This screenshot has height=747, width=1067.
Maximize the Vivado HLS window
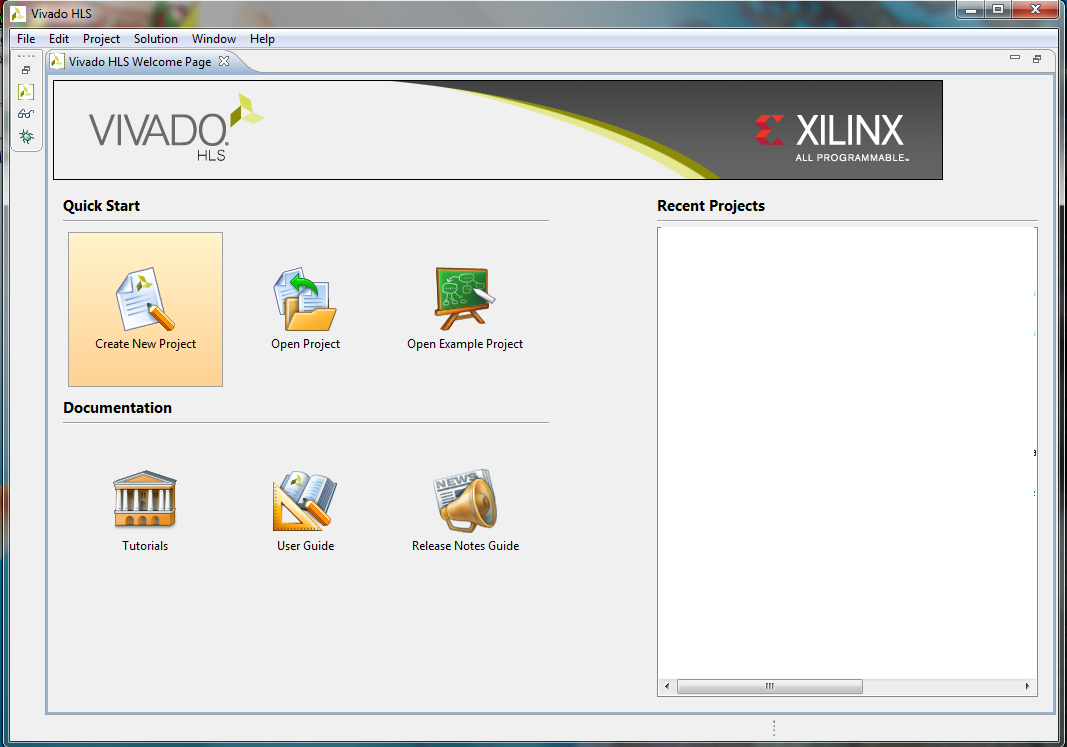pyautogui.click(x=998, y=10)
